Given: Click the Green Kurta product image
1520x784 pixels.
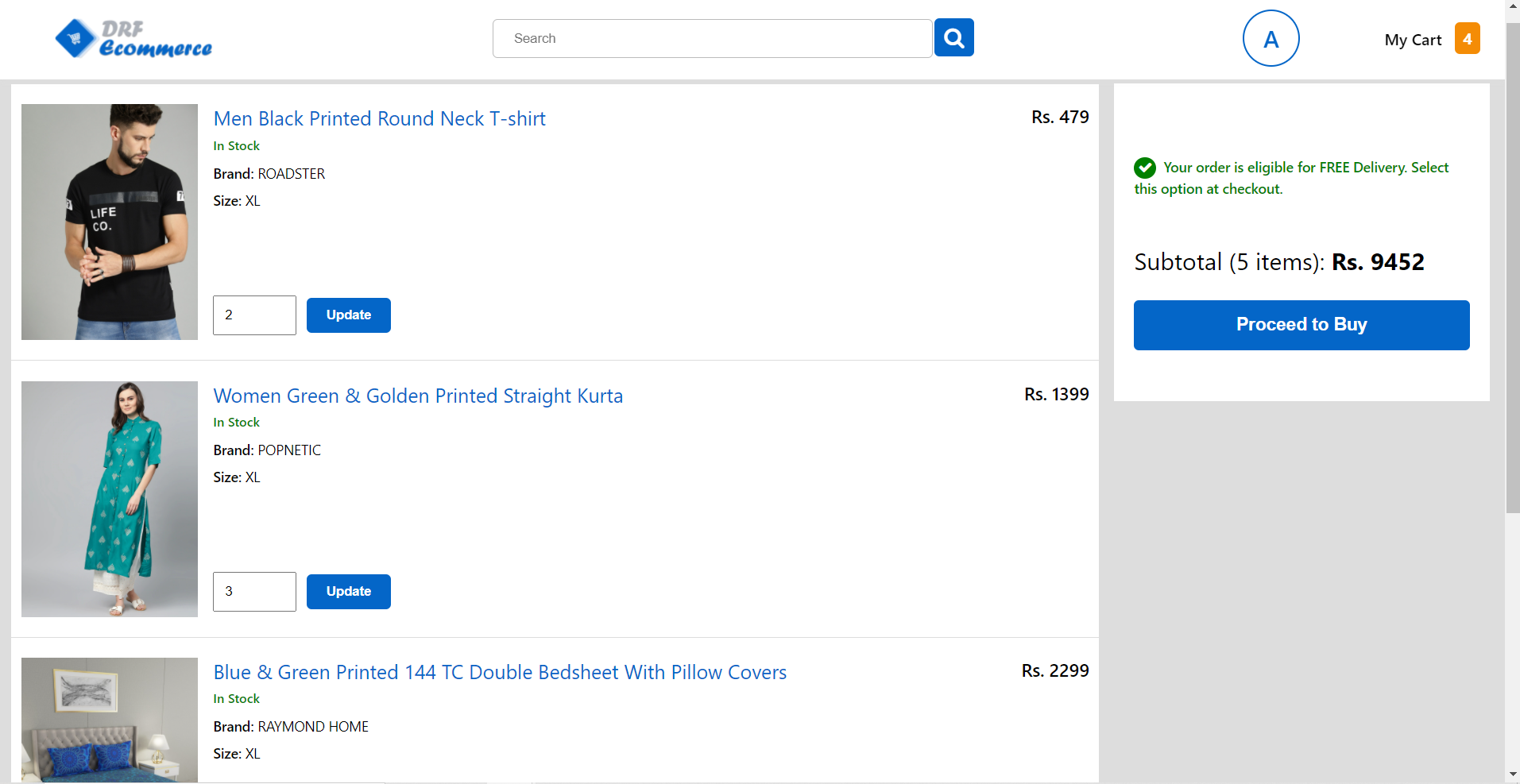Looking at the screenshot, I should tap(110, 499).
